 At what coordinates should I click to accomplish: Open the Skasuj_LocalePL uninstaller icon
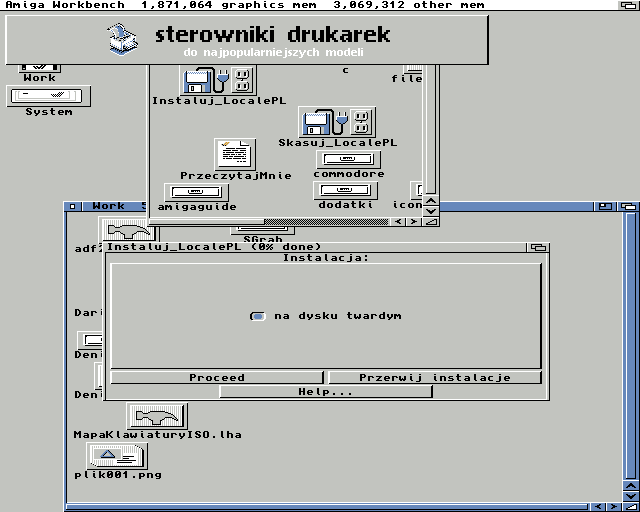[337, 122]
